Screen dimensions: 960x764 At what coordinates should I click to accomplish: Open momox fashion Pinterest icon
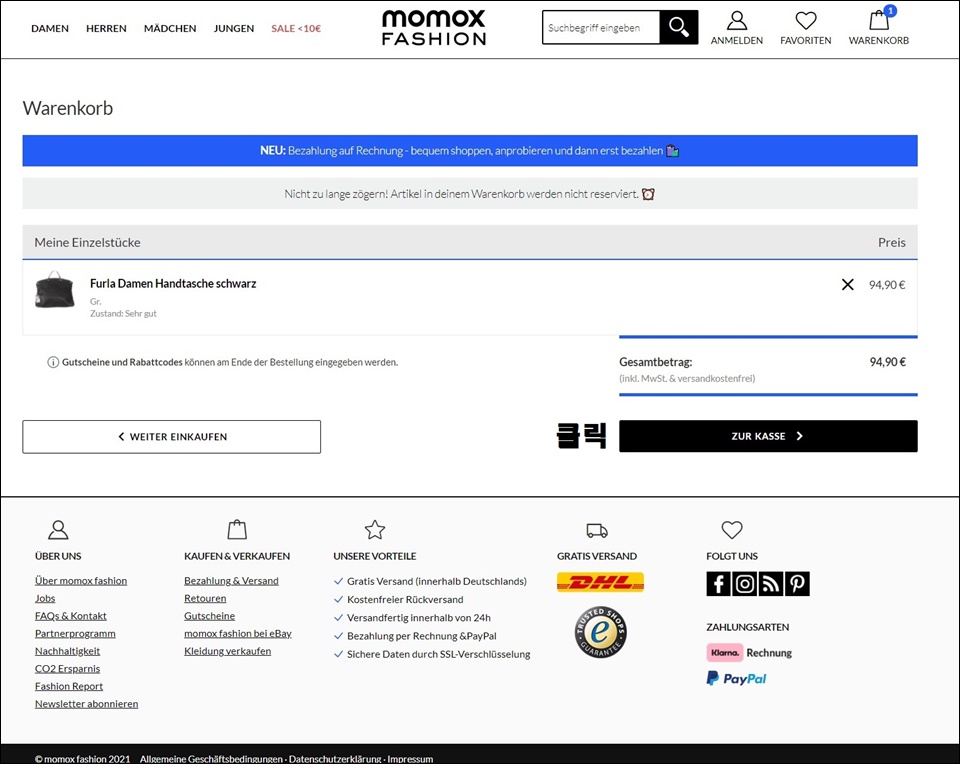797,583
